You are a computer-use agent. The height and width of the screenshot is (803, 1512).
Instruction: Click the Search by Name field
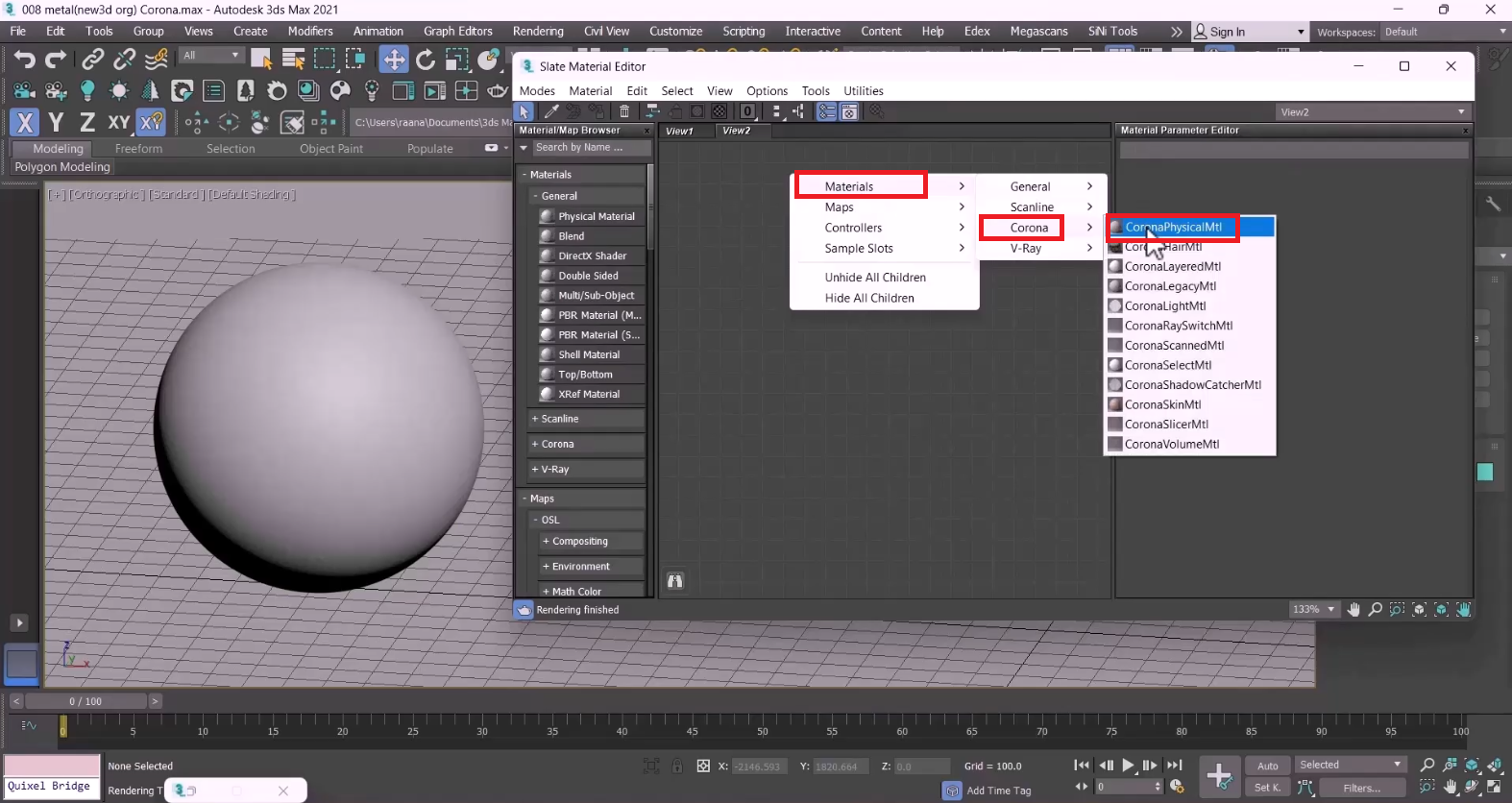pos(591,148)
